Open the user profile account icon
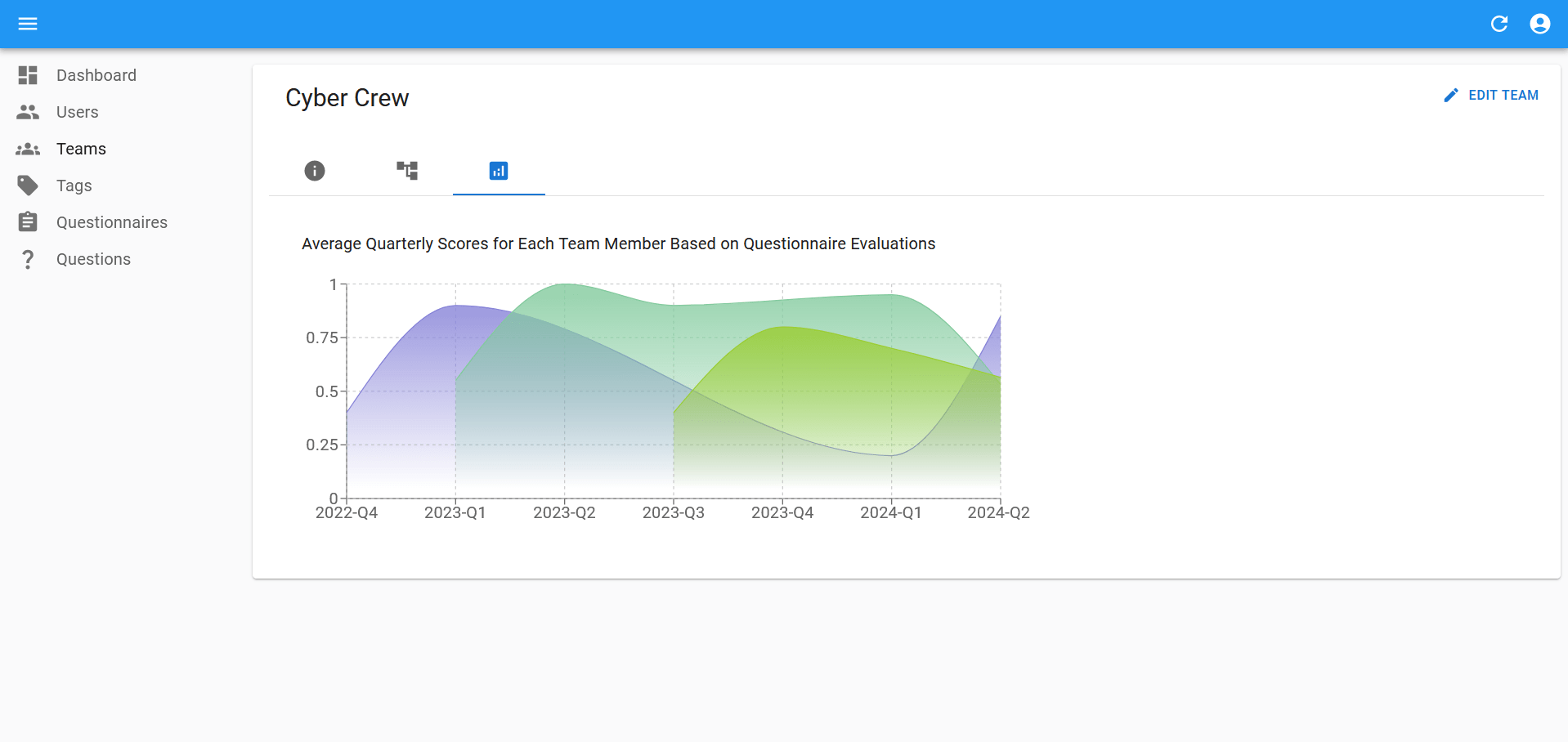1568x742 pixels. 1539,24
